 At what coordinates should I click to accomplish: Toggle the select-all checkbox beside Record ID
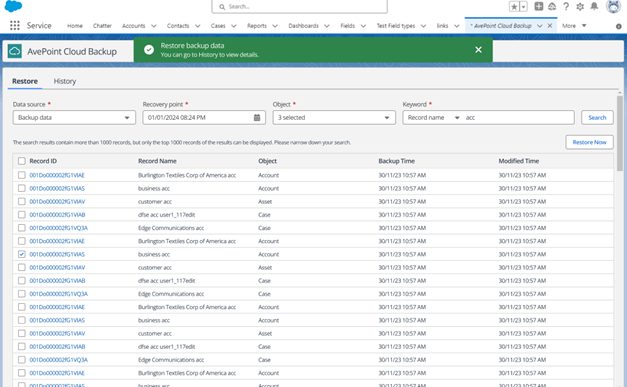[22, 161]
